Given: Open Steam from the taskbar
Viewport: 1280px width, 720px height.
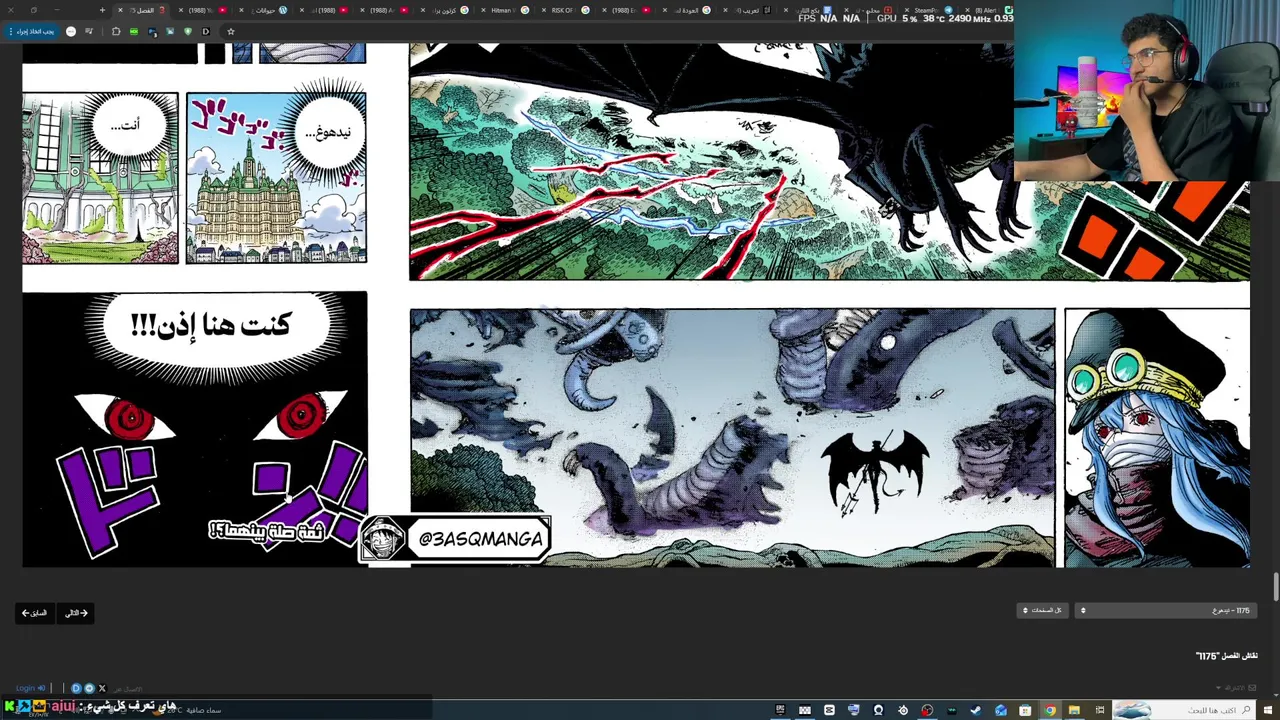Looking at the screenshot, I should [x=975, y=710].
